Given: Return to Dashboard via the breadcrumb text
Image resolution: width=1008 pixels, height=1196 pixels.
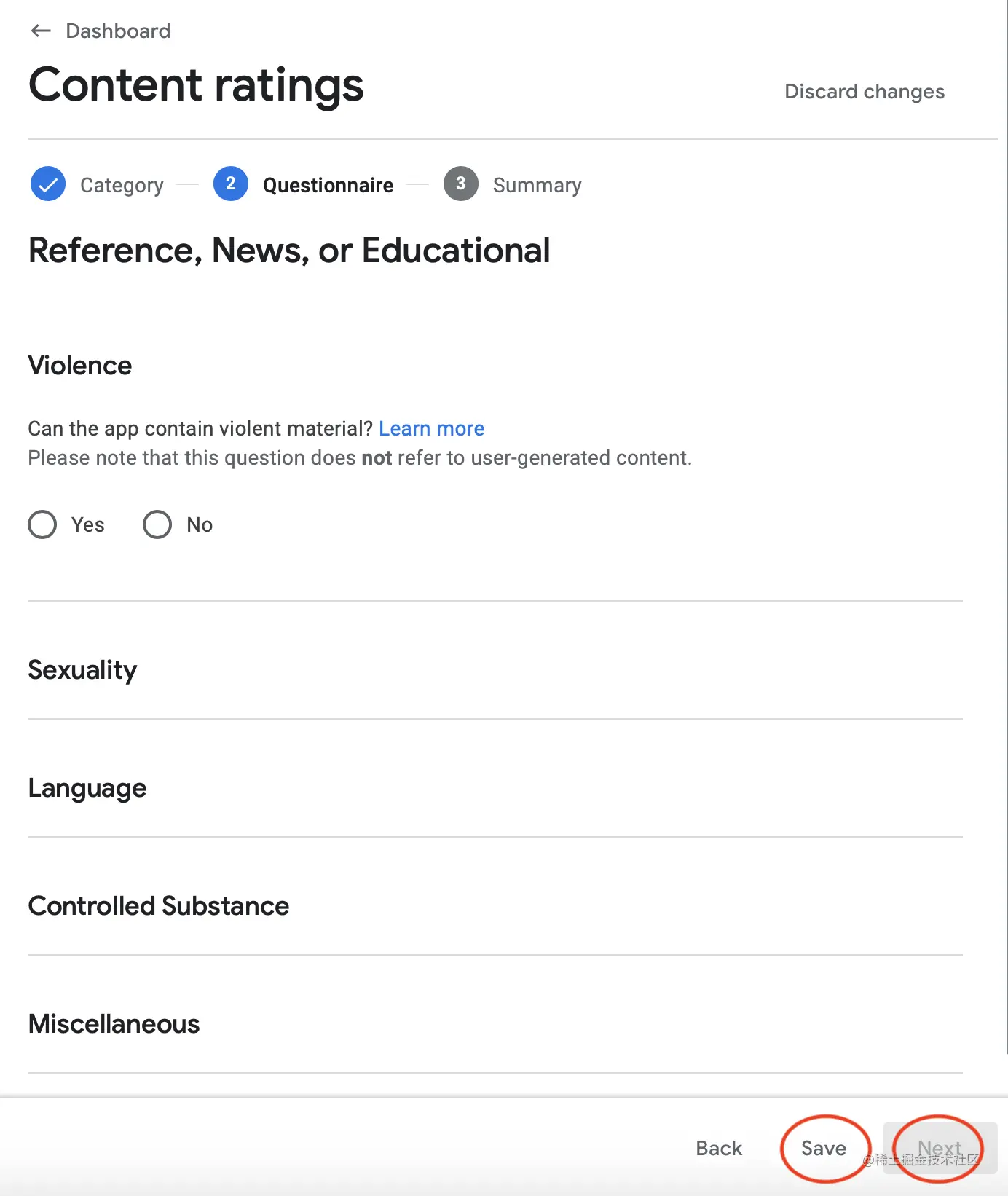Looking at the screenshot, I should pos(118,31).
